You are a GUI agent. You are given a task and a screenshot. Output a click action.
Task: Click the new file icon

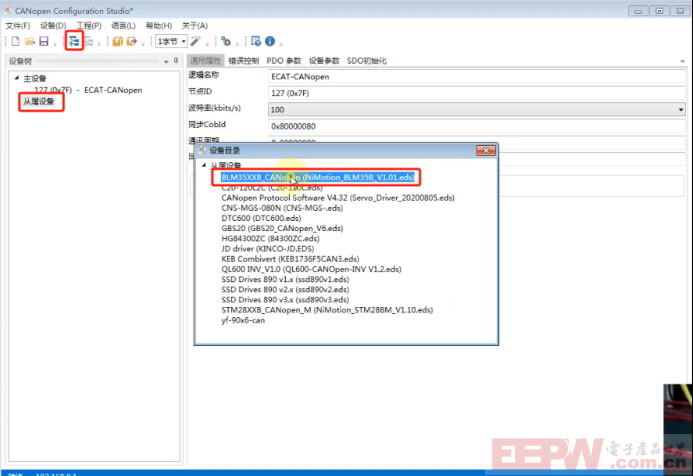(x=15, y=41)
